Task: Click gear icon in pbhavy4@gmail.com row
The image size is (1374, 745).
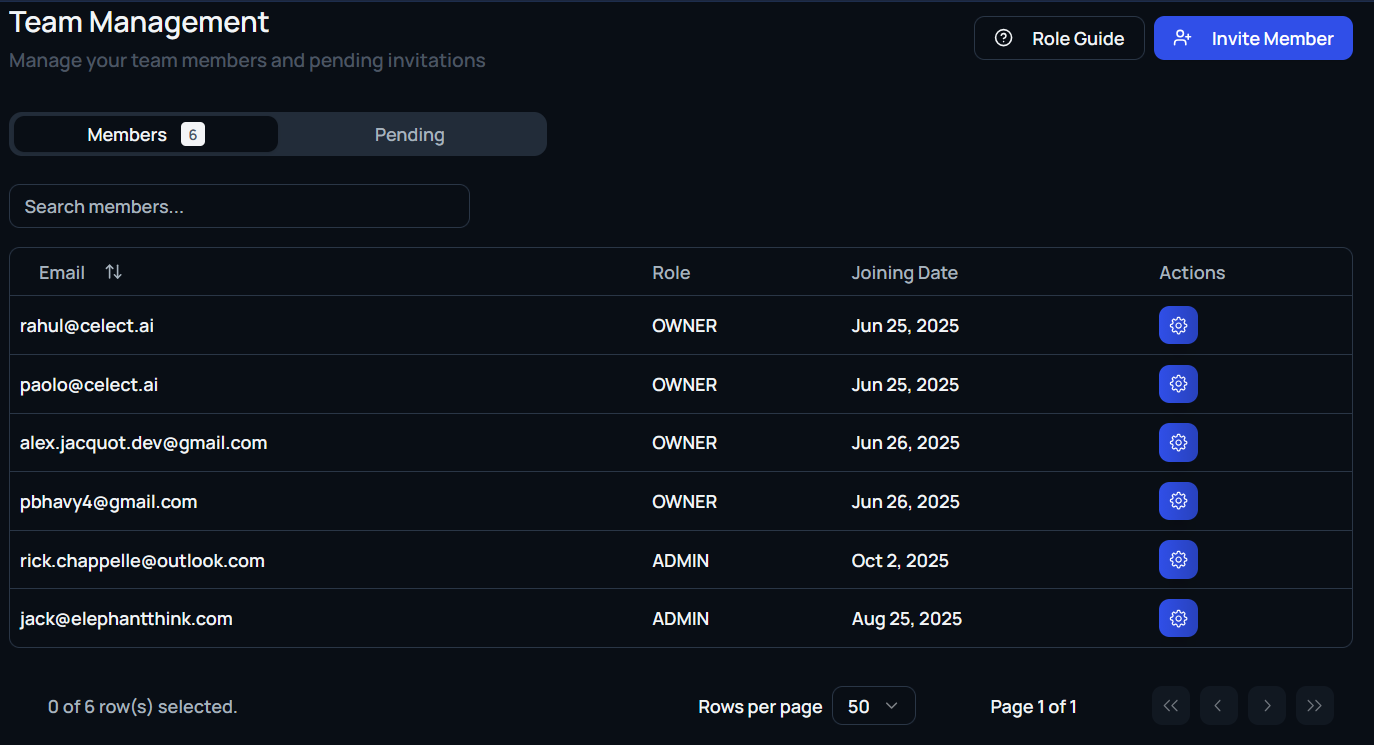Action: [1178, 501]
